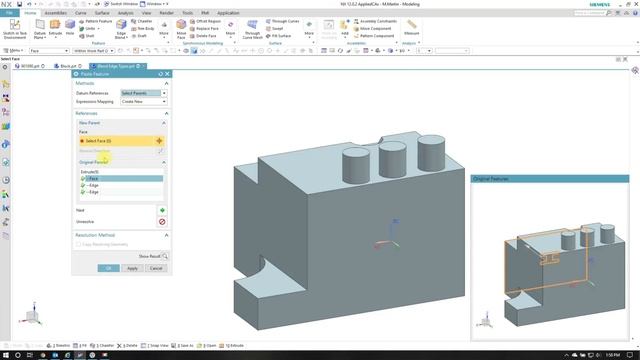Reset the Paste Feature dialog
This screenshot has height=360, width=640.
tap(160, 74)
